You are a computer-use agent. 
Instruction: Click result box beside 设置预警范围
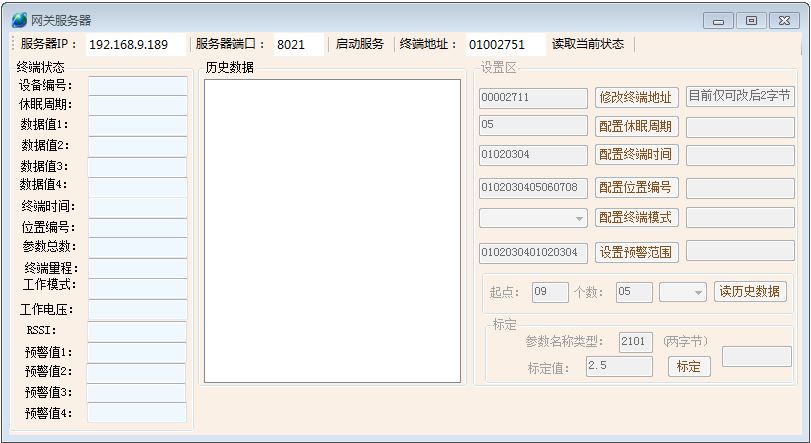(740, 251)
